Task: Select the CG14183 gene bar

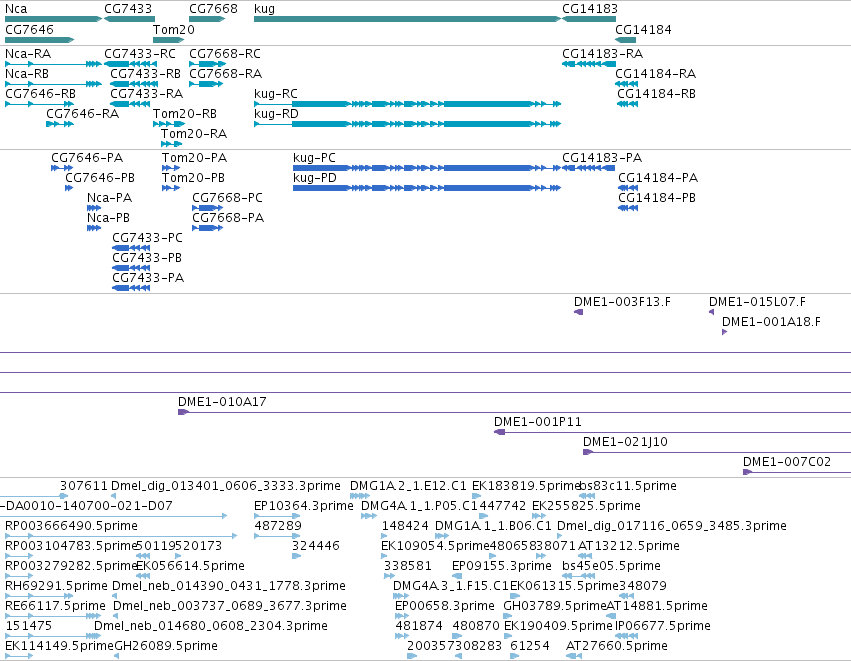Action: point(589,19)
